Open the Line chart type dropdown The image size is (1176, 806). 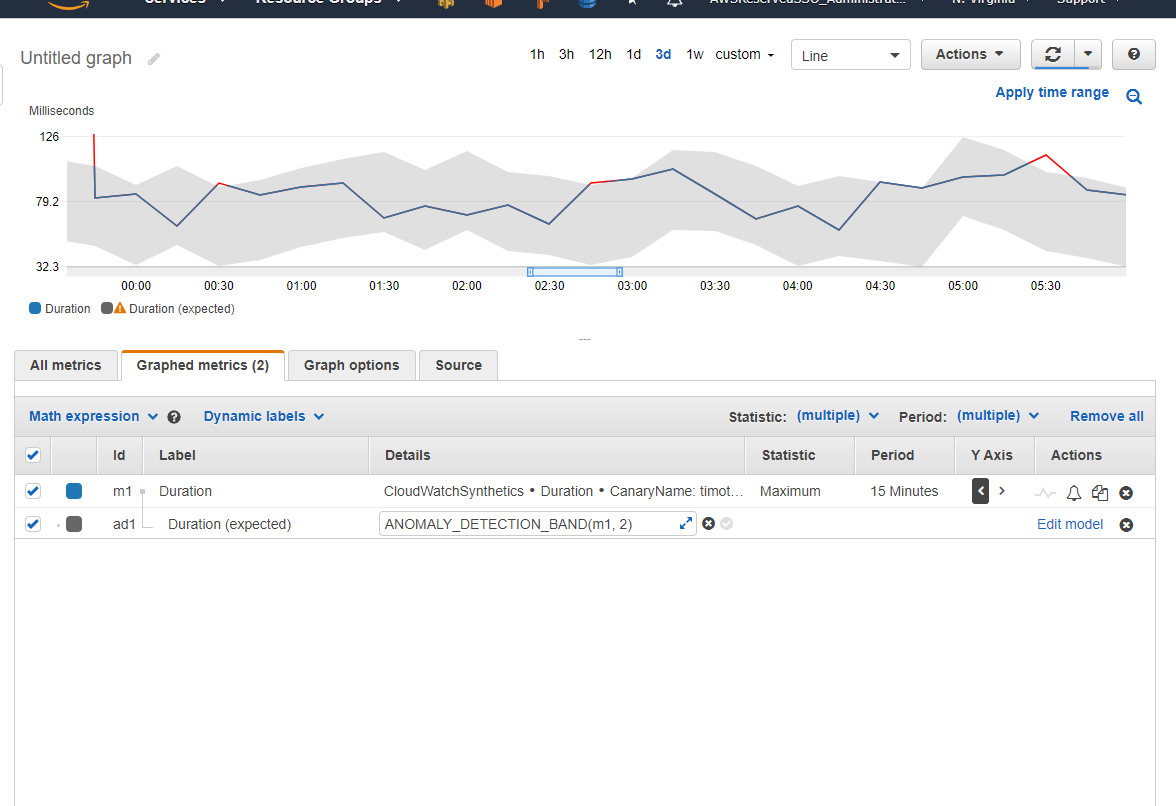pyautogui.click(x=850, y=55)
